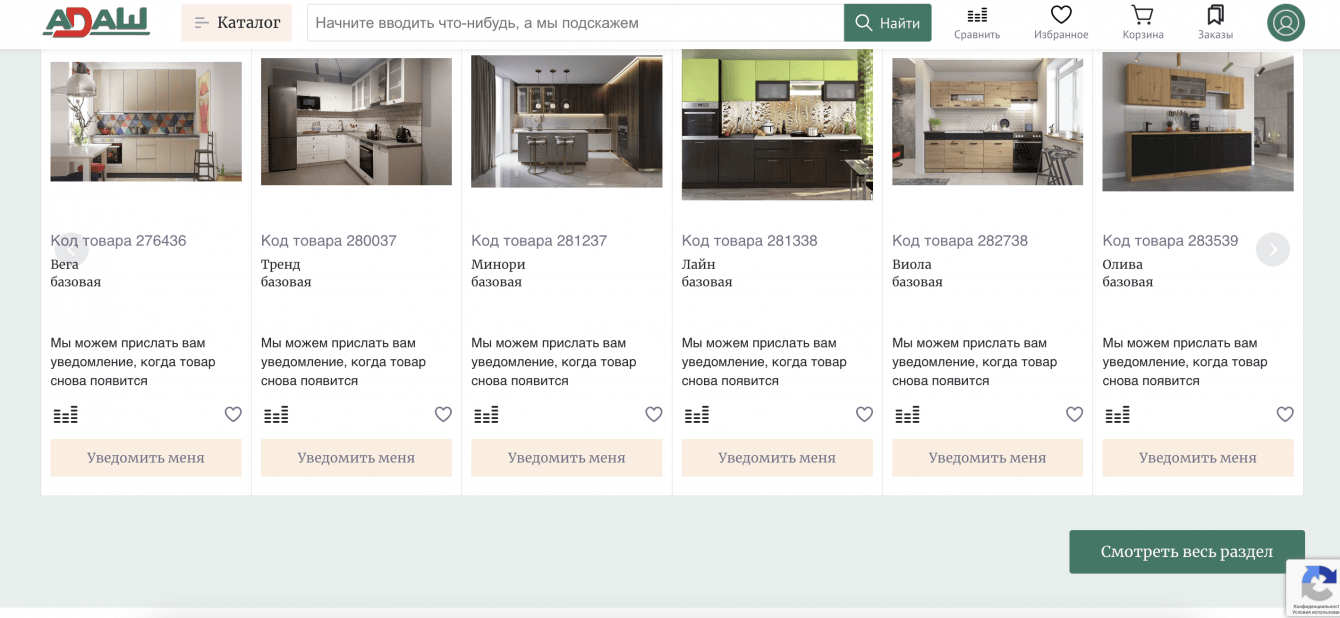Click the Адаш store logo
Viewport: 1340px width, 618px height.
coord(96,21)
